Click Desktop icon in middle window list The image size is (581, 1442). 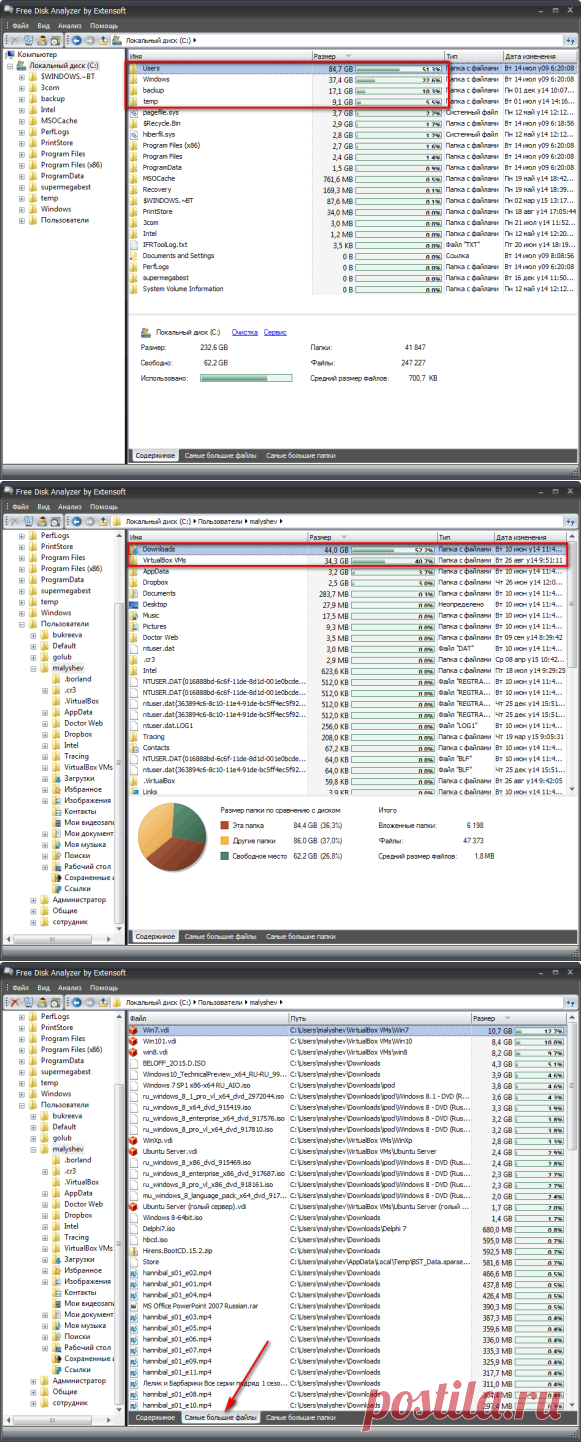[135, 604]
